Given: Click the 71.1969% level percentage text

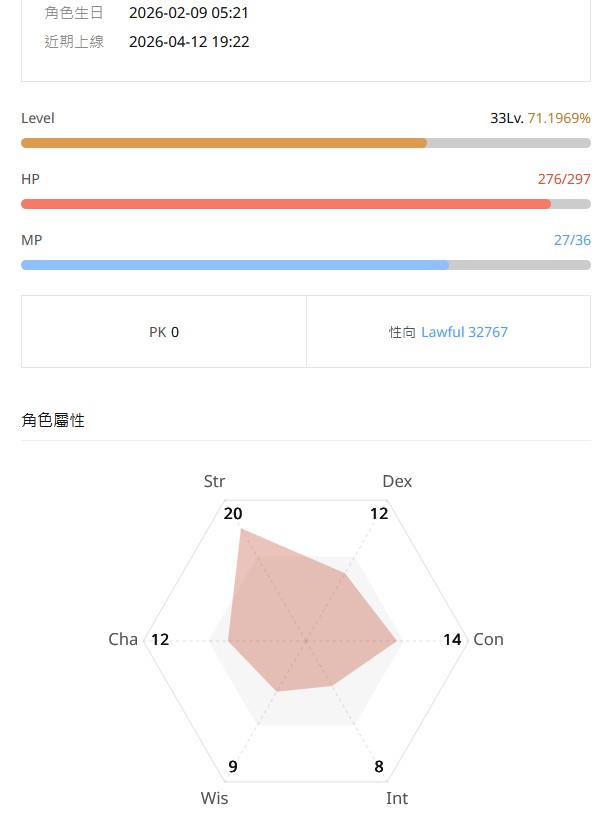Looking at the screenshot, I should point(558,117).
